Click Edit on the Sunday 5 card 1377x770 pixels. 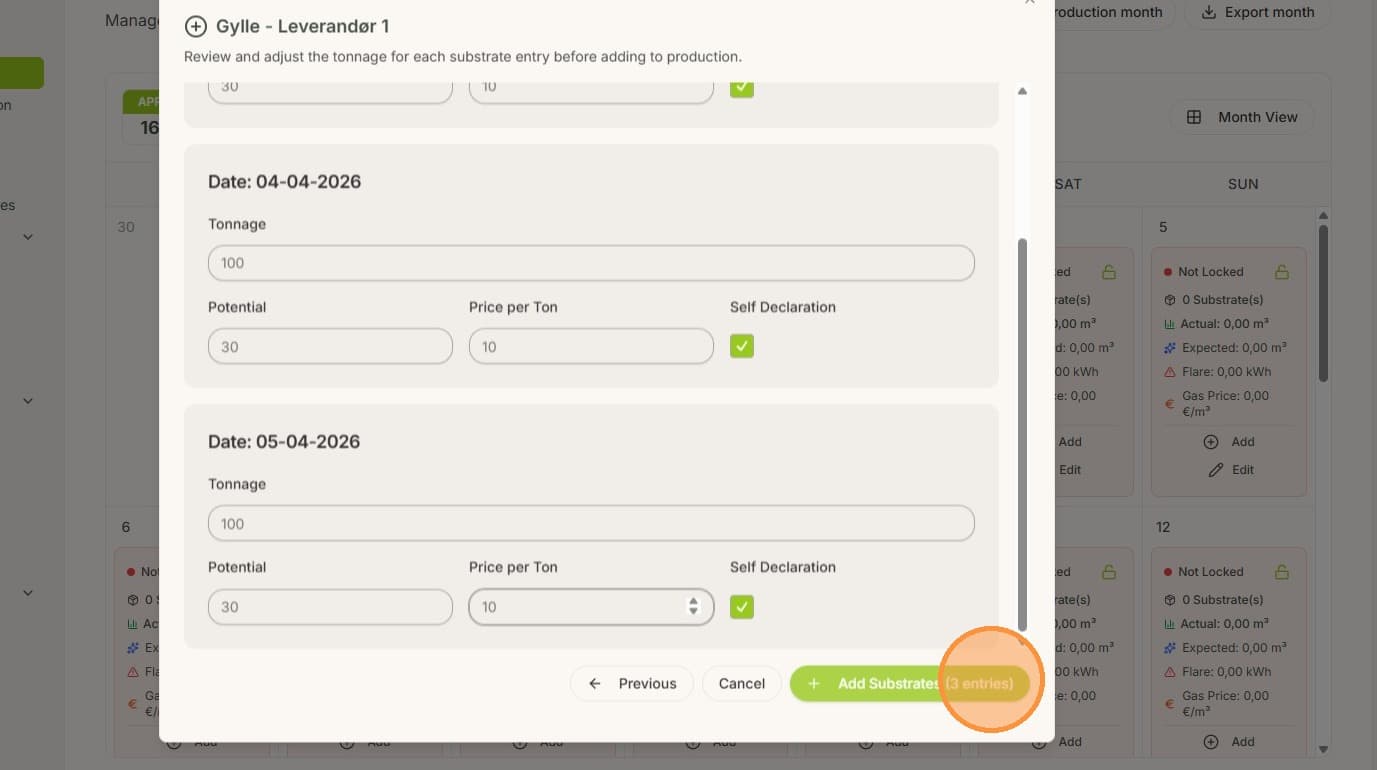click(x=1230, y=470)
